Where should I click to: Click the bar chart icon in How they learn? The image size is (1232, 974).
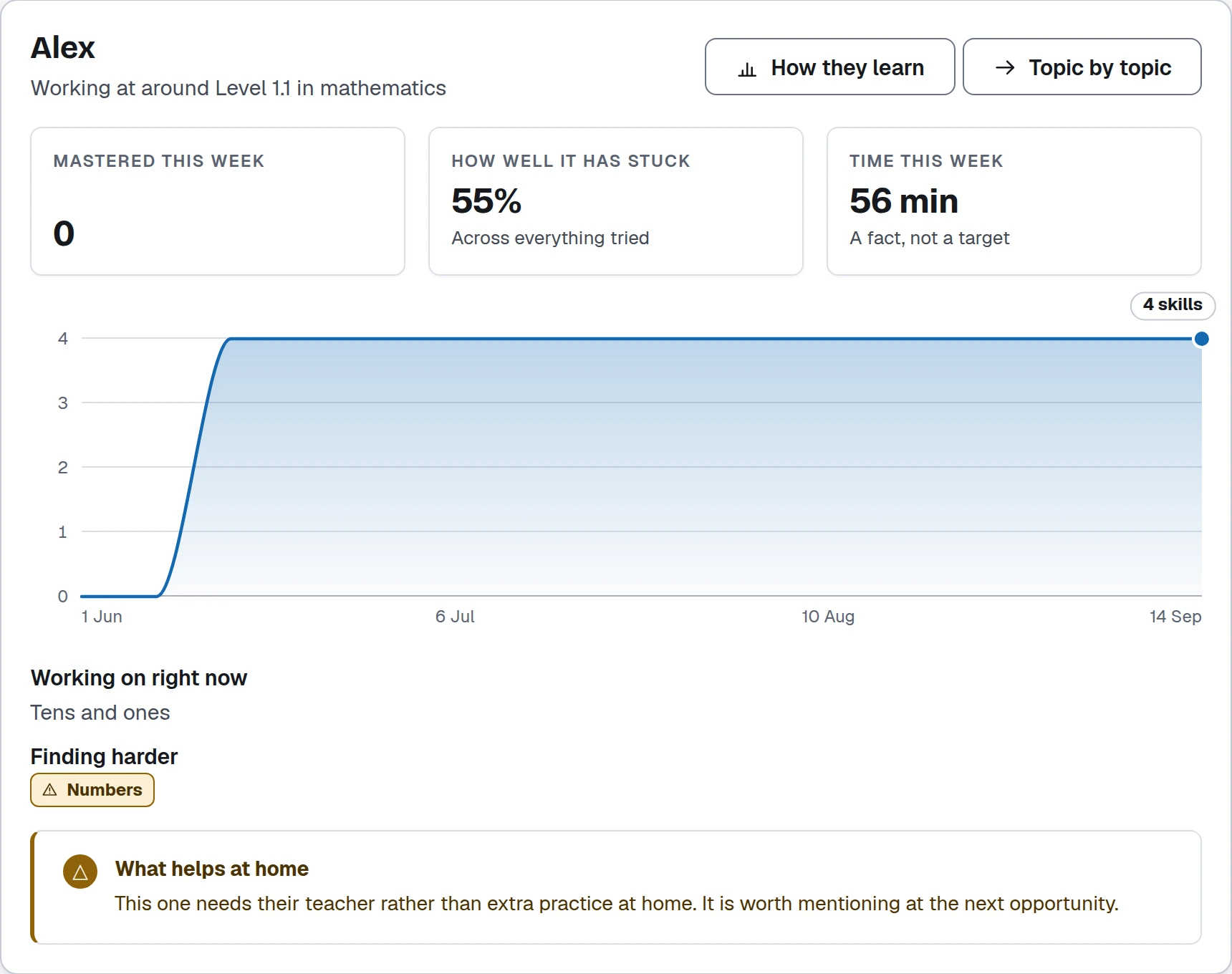pos(747,69)
